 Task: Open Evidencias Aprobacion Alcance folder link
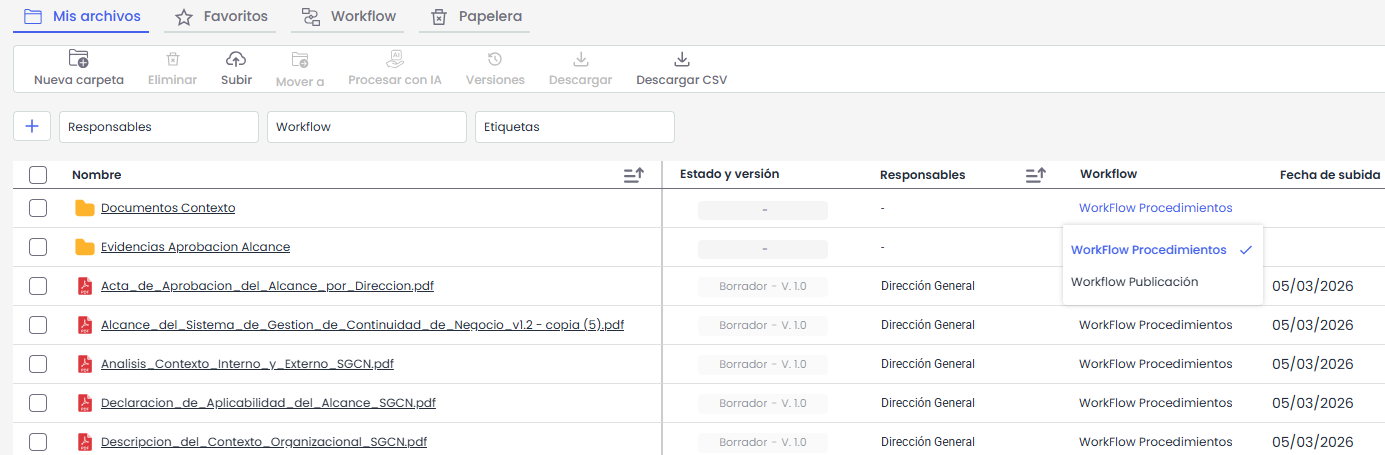point(195,247)
